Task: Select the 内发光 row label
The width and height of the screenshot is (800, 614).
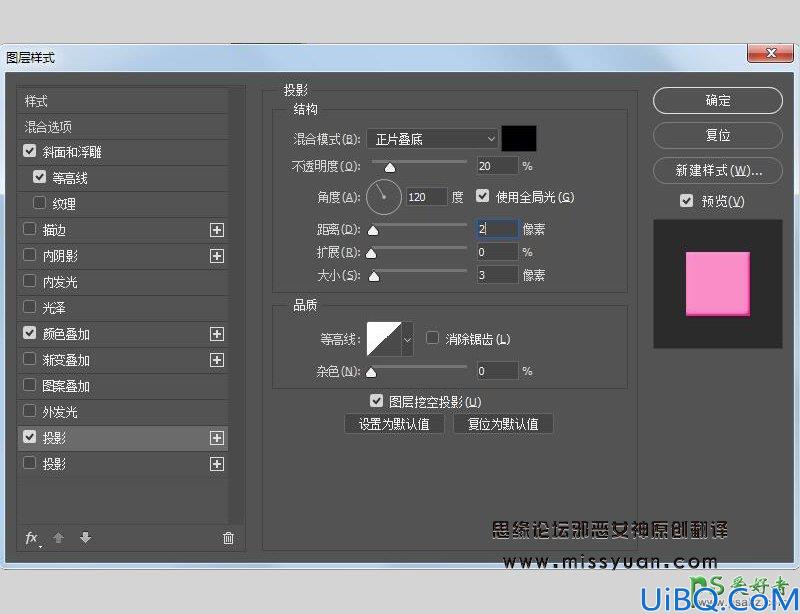Action: tap(60, 282)
